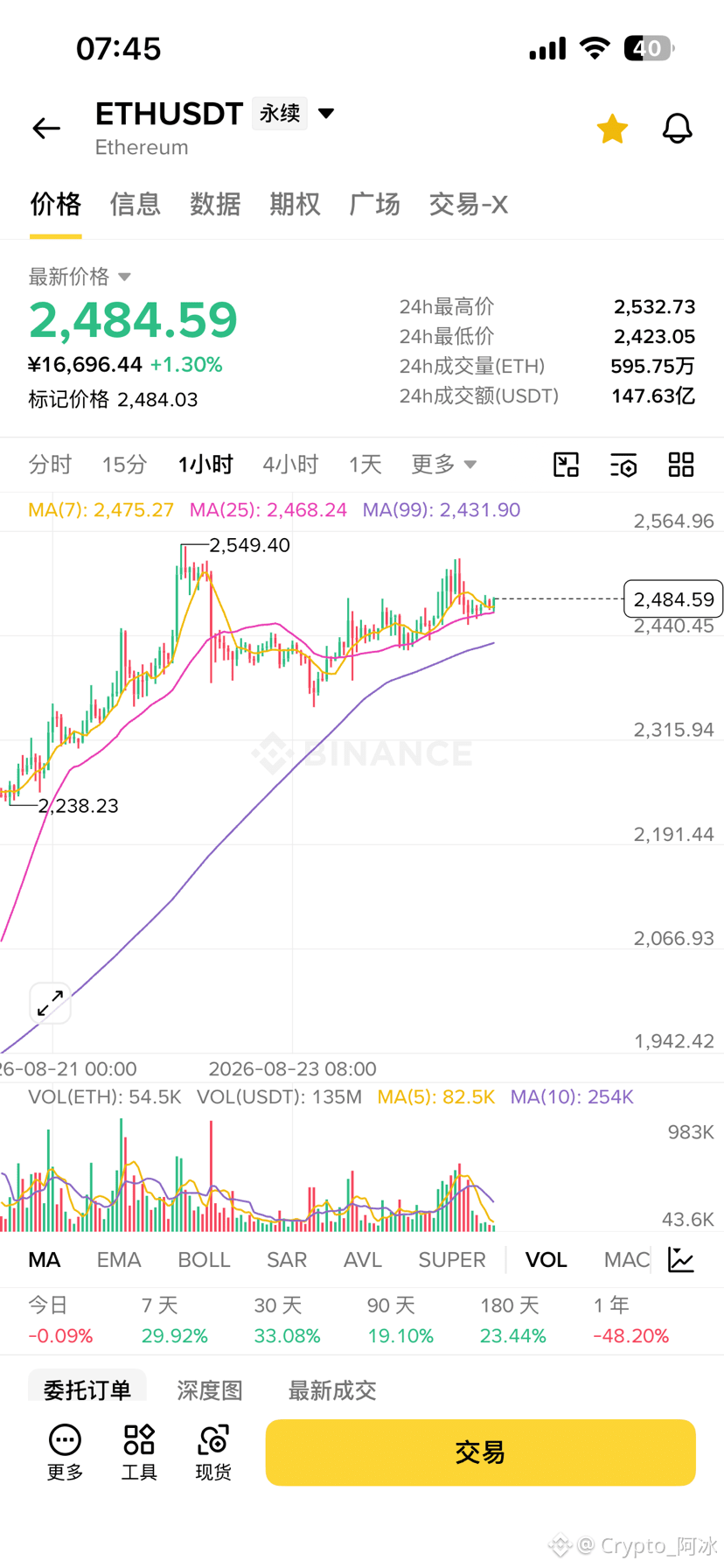This screenshot has width=724, height=1568.
Task: Tap the 24h最低价 value 2,423.05
Action: [654, 336]
